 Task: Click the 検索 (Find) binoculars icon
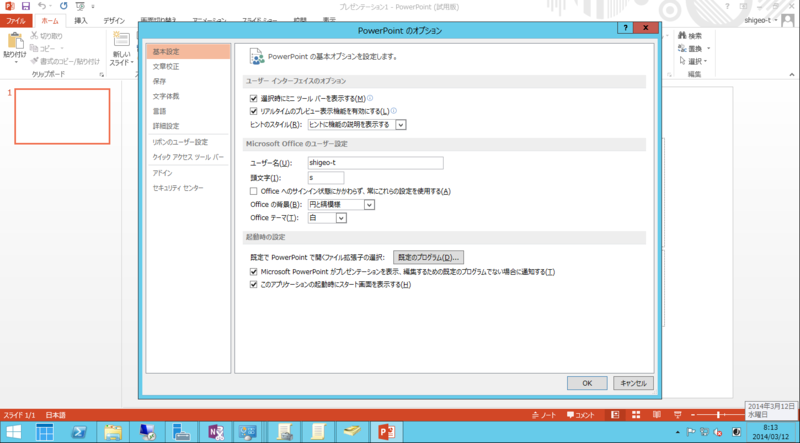682,36
